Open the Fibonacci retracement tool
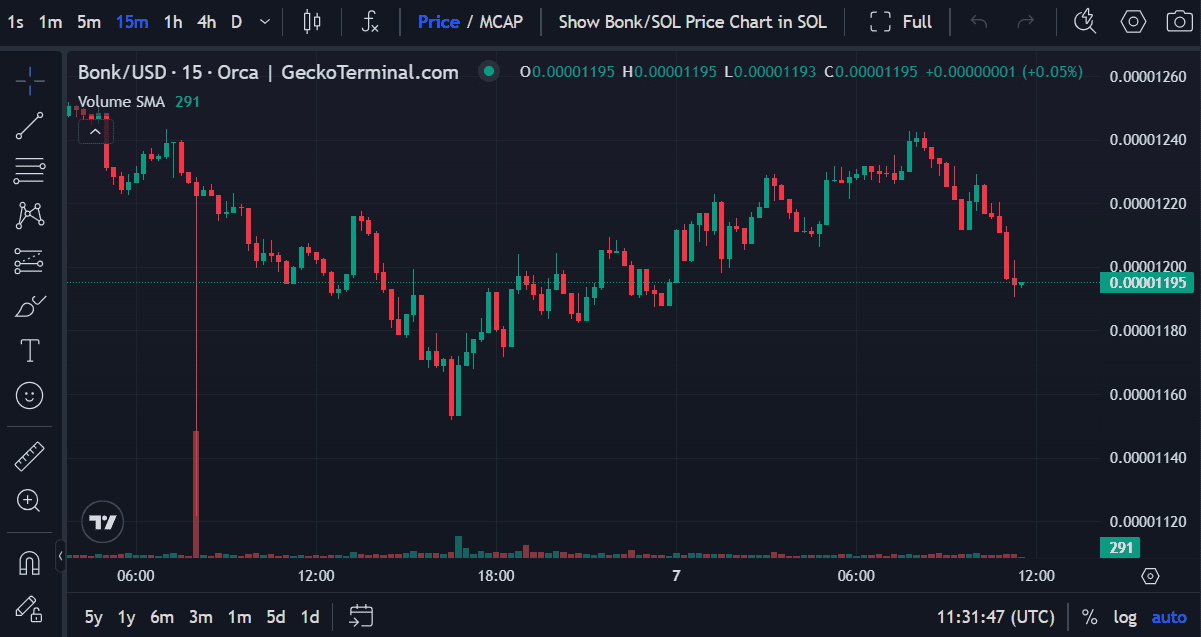This screenshot has width=1201, height=637. [29, 170]
